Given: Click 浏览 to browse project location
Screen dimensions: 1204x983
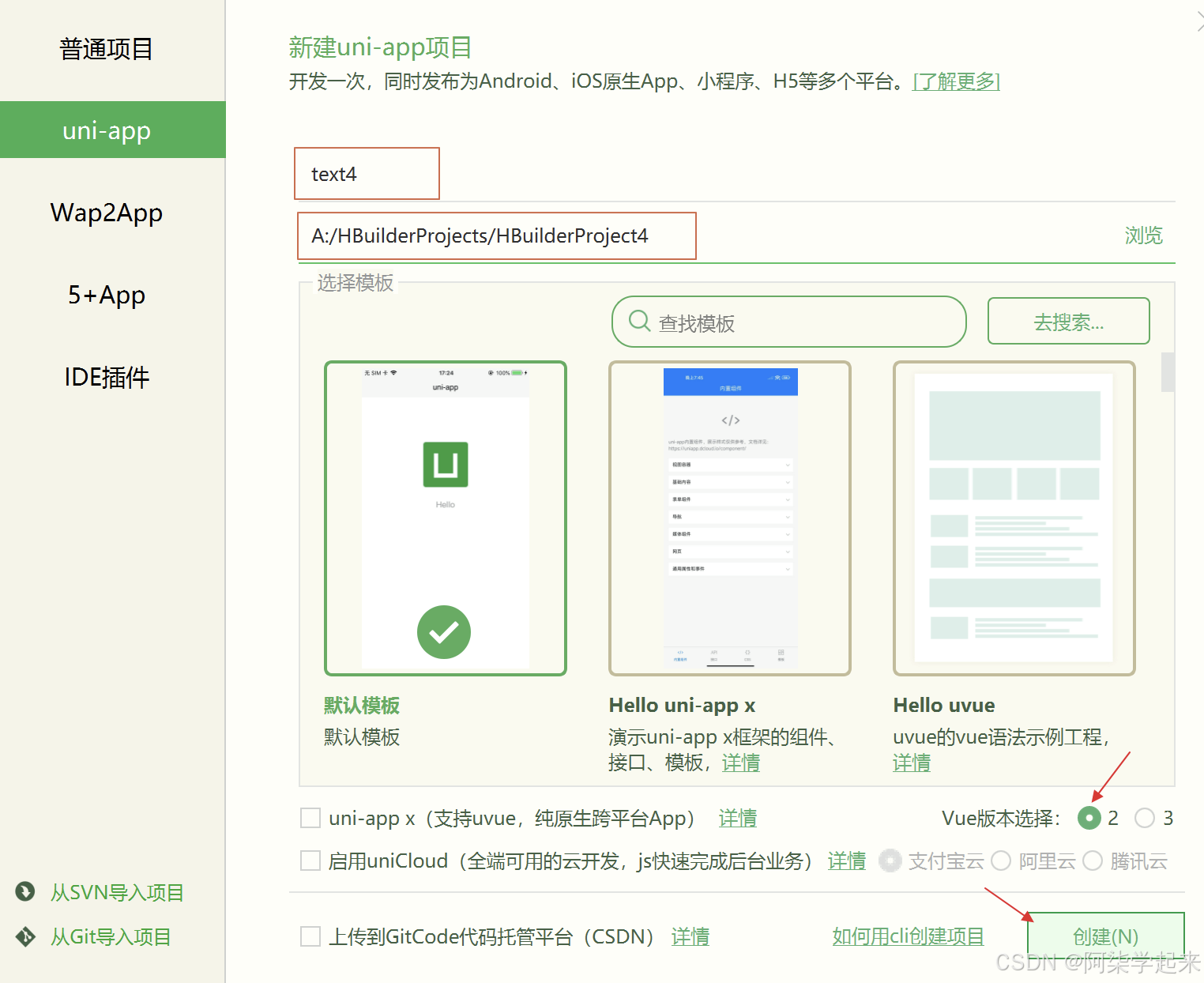Looking at the screenshot, I should coord(1143,235).
